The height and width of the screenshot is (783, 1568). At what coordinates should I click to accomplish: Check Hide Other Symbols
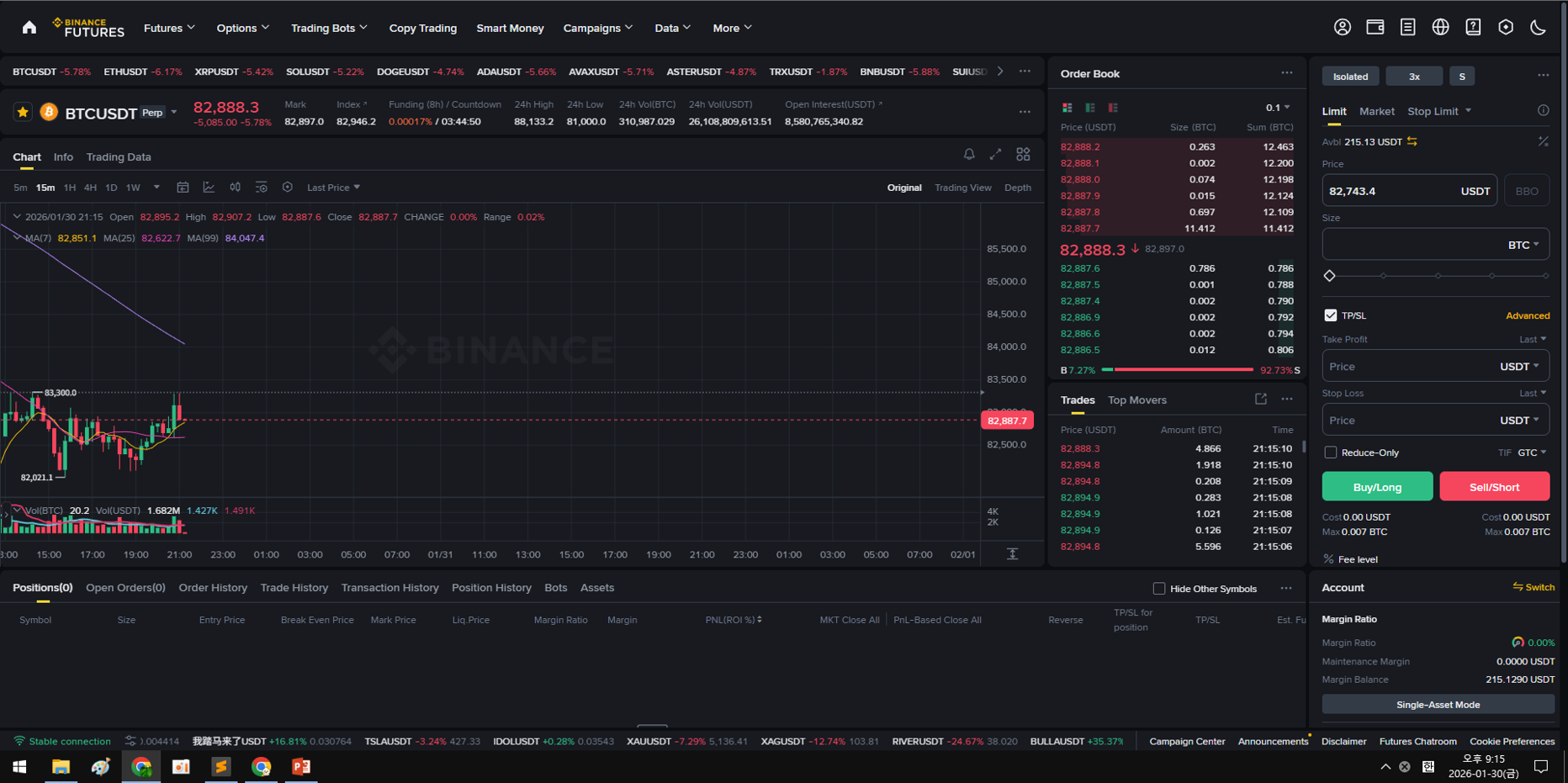[1158, 588]
